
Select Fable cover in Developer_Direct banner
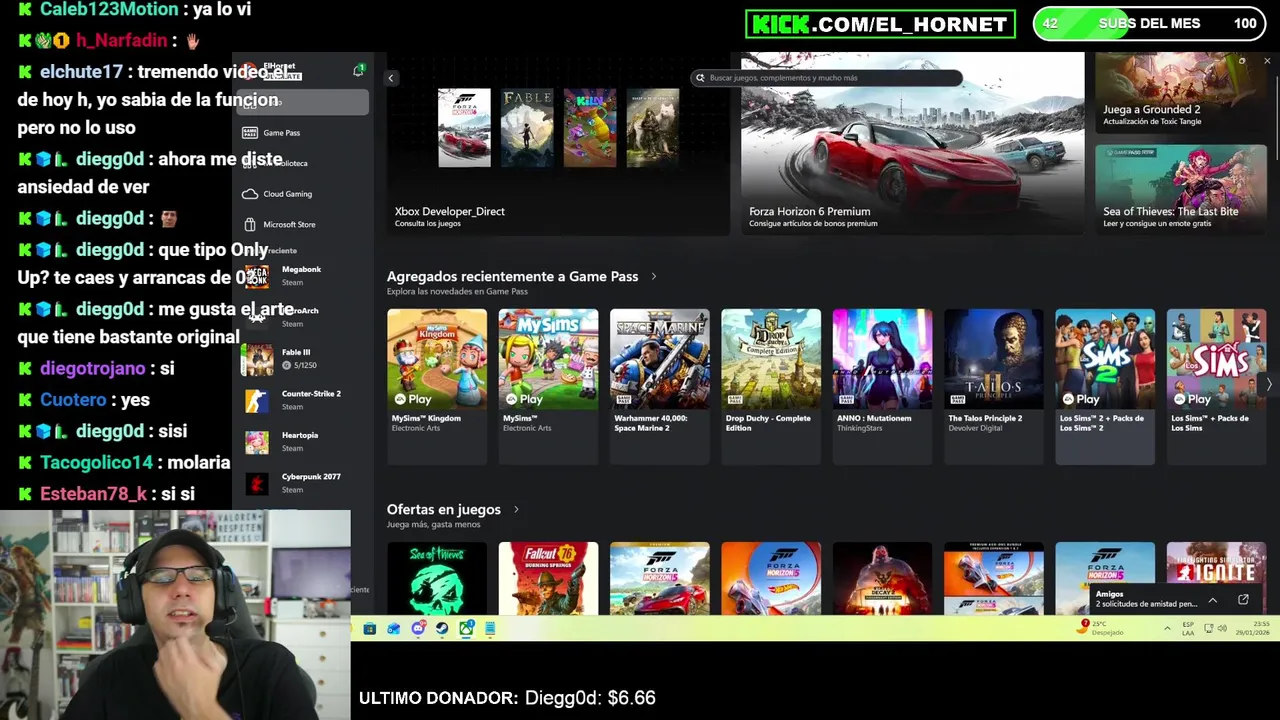tap(527, 127)
